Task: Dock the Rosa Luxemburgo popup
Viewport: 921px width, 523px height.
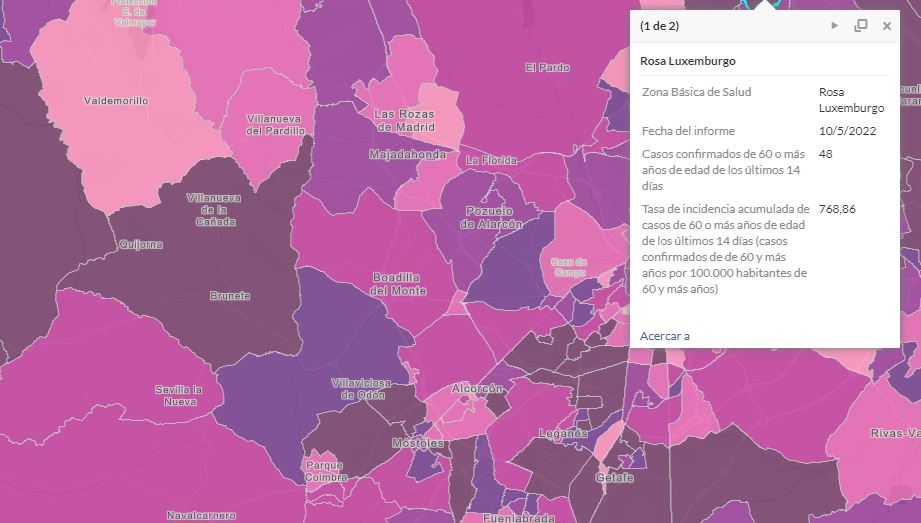Action: click(x=861, y=25)
